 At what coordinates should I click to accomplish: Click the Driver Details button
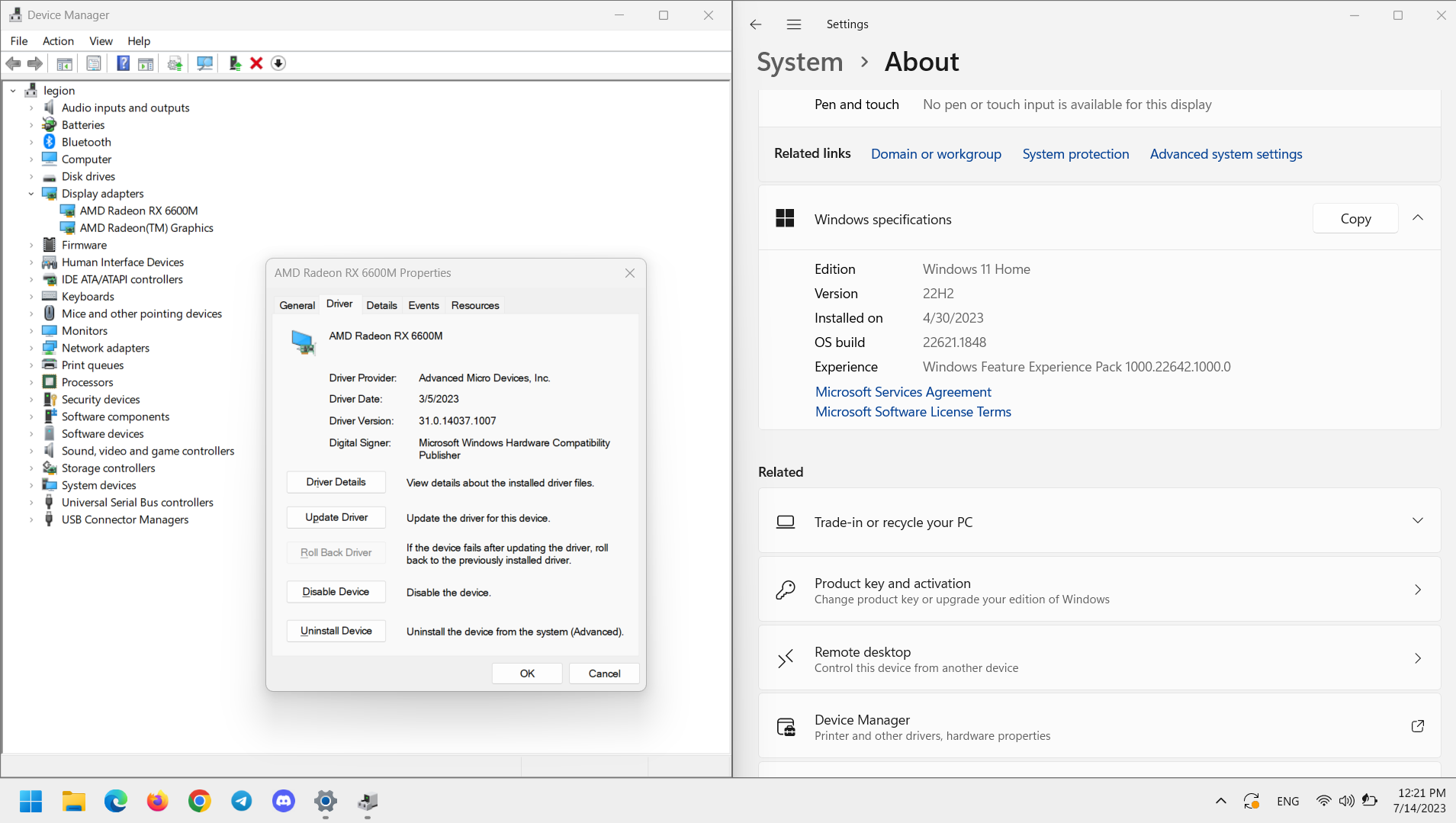(x=336, y=482)
